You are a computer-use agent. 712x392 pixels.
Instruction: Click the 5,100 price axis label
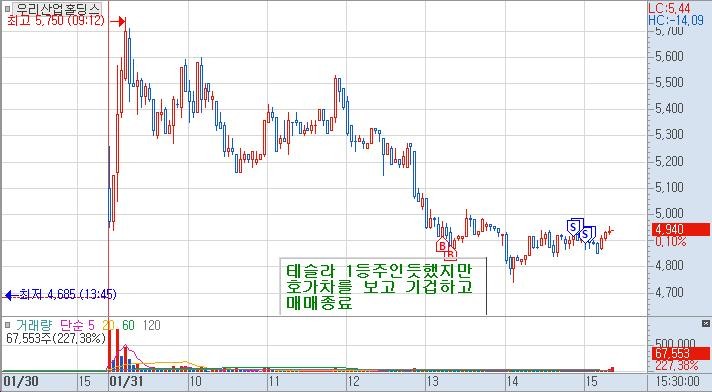(x=669, y=187)
